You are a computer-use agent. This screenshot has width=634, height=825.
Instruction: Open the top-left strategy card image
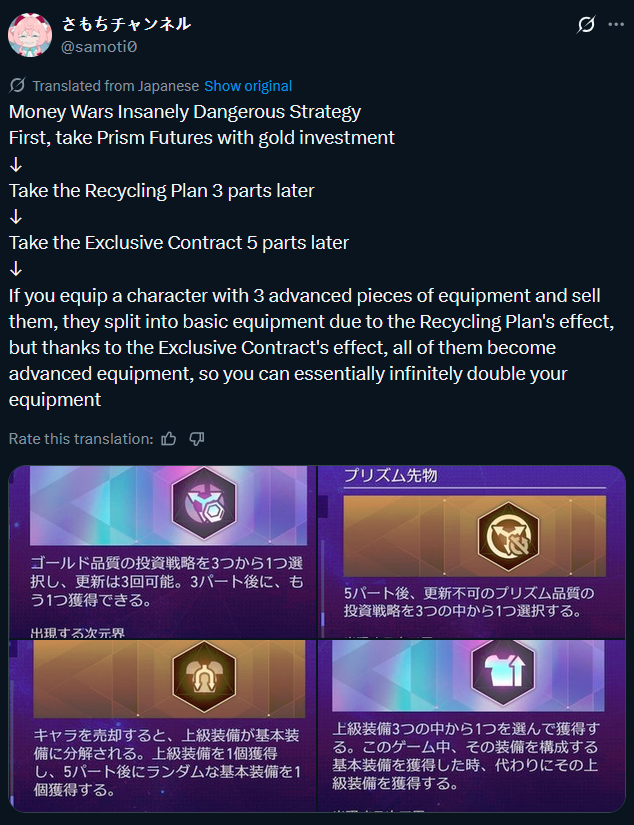(163, 551)
